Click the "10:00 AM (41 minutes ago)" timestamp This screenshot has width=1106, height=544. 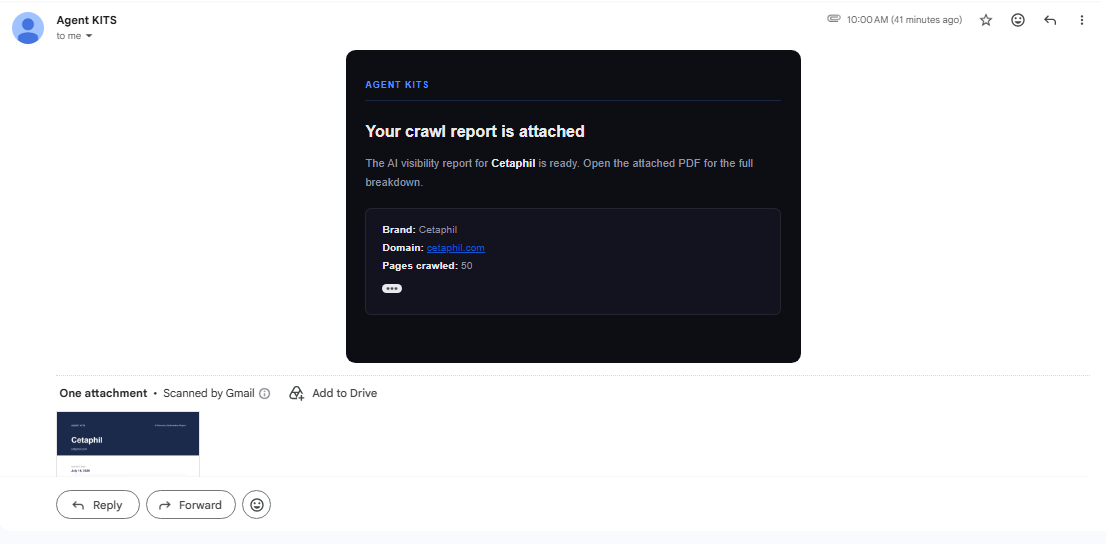(x=904, y=20)
